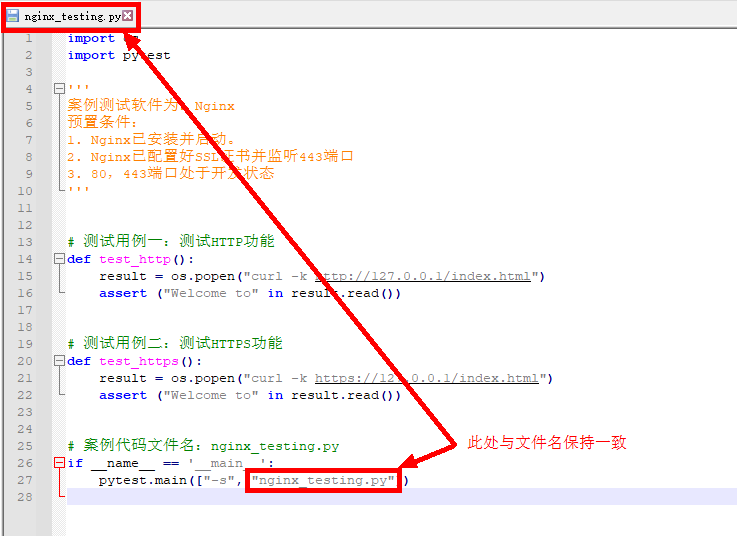The height and width of the screenshot is (536, 737).
Task: Collapse the if __name__ fold at line 26
Action: [59, 463]
